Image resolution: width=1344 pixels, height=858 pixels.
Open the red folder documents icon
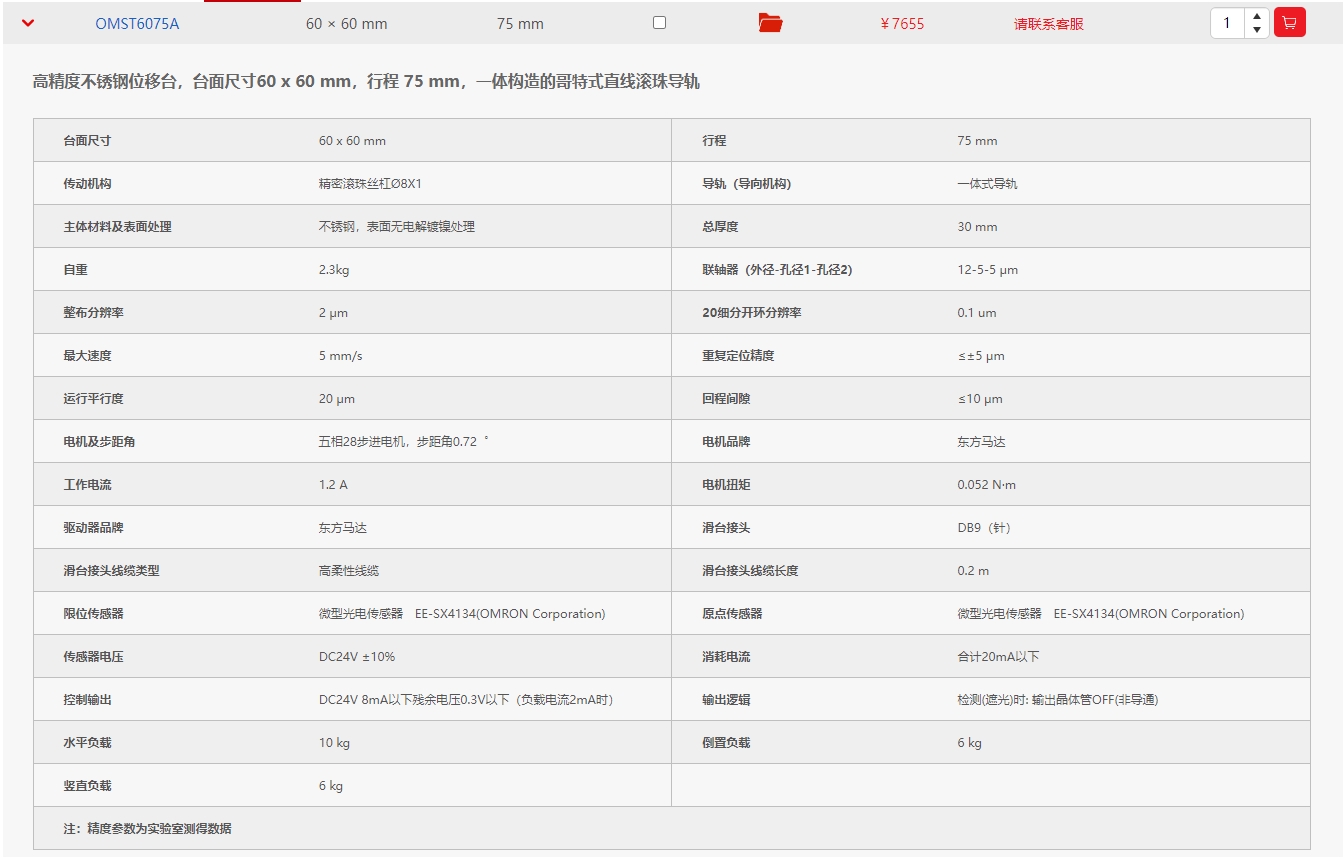click(x=770, y=23)
